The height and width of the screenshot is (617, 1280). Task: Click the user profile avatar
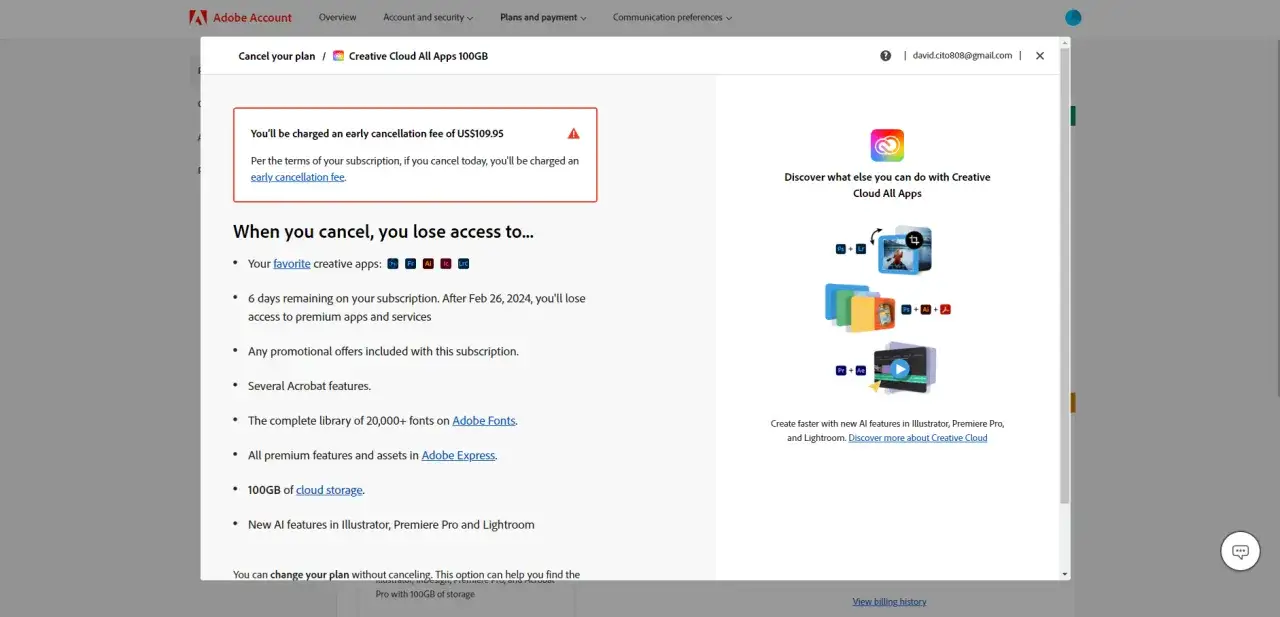tap(1073, 17)
